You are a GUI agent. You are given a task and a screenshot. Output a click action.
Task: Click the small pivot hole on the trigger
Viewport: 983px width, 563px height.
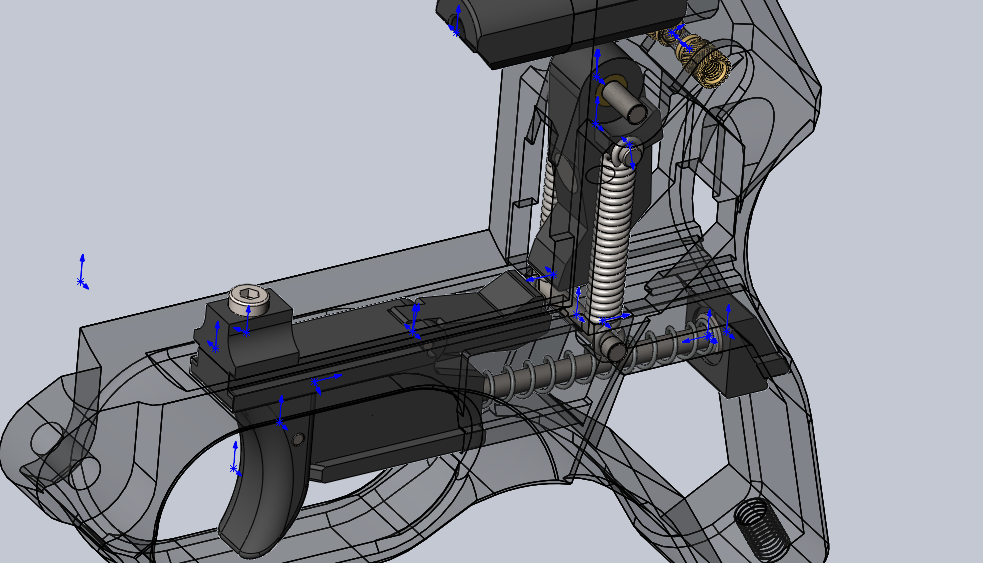[x=297, y=439]
